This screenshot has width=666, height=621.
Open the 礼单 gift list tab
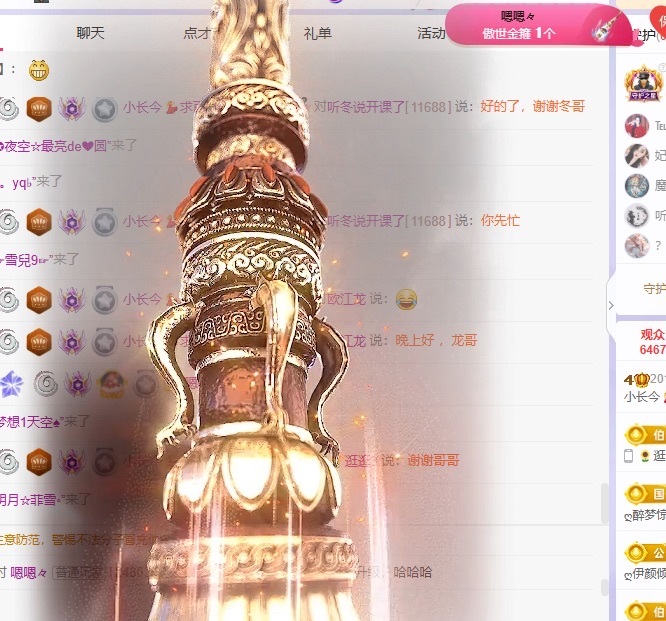point(317,33)
